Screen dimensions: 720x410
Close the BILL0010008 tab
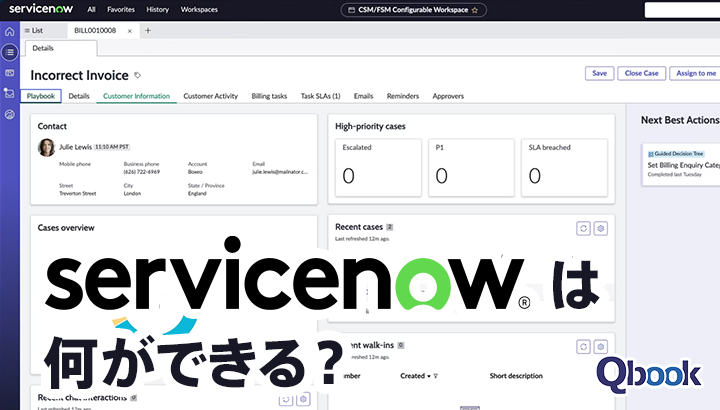130,31
